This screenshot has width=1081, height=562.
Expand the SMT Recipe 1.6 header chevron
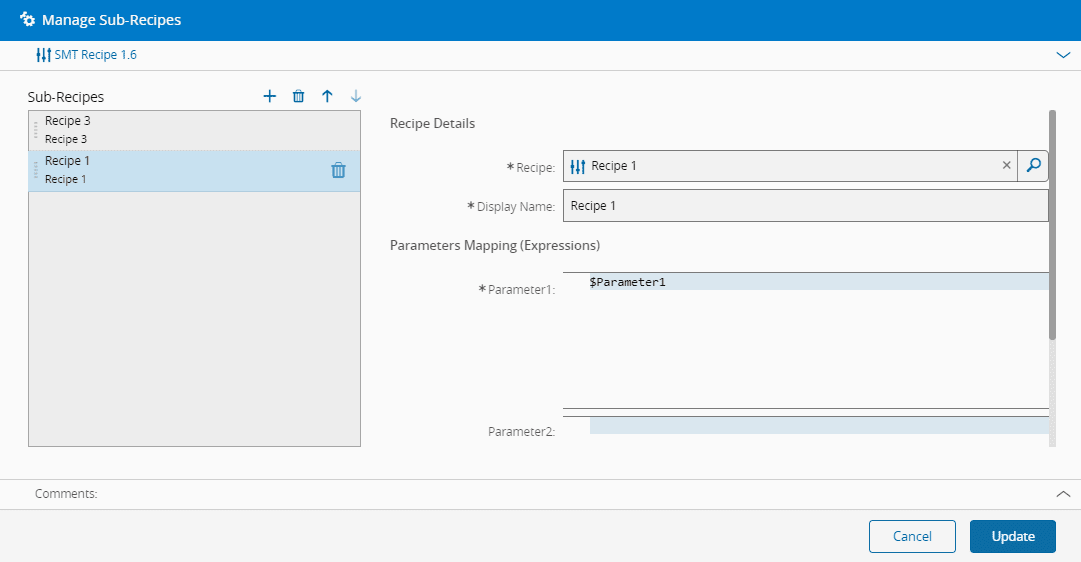[x=1063, y=56]
